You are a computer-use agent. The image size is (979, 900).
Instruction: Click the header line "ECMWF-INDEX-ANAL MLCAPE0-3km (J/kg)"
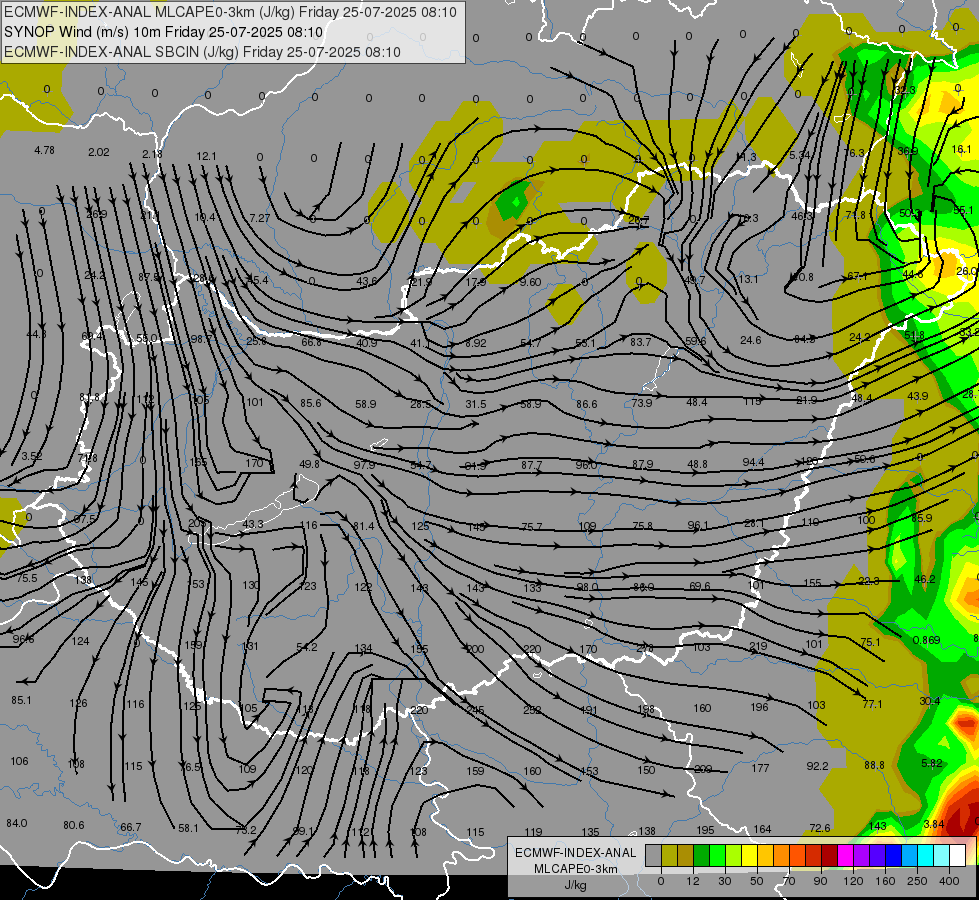149,12
